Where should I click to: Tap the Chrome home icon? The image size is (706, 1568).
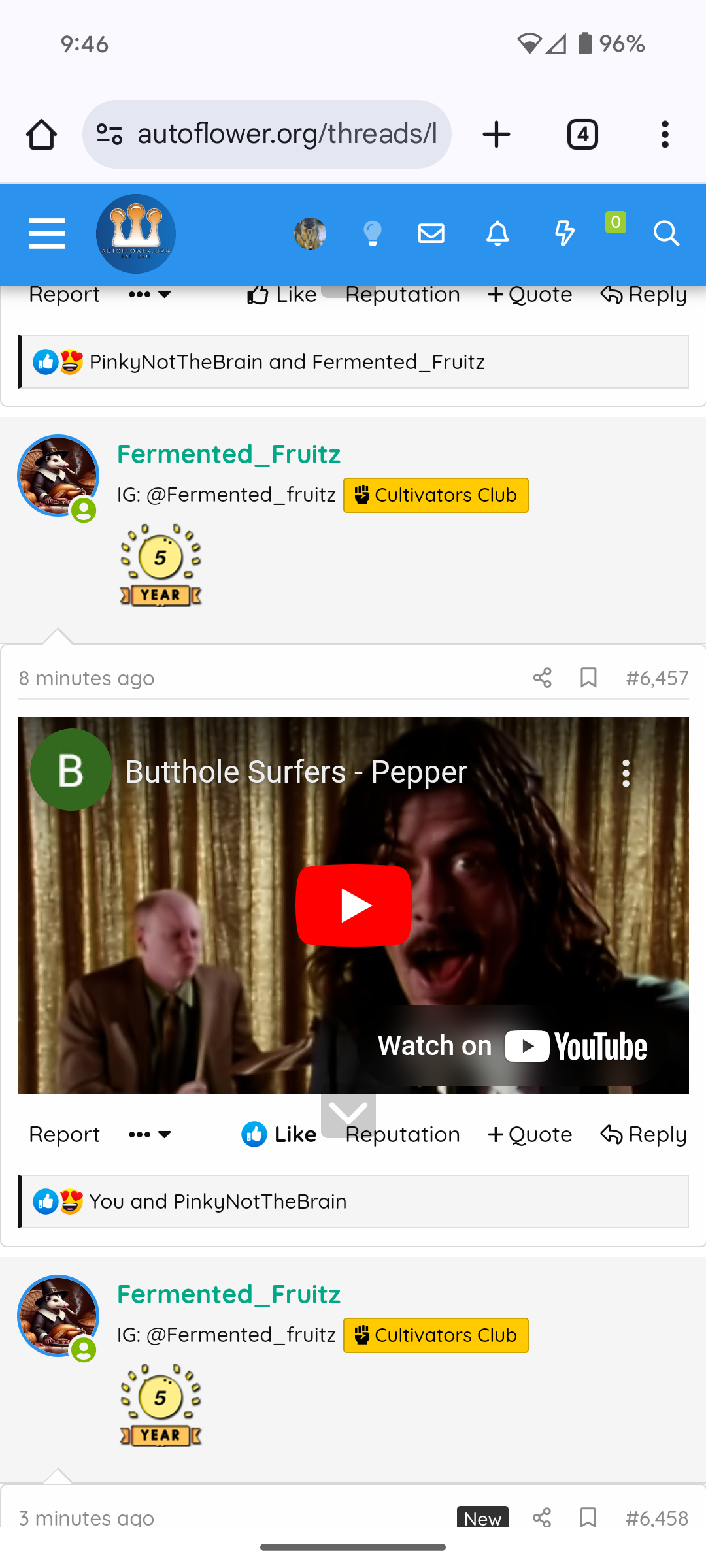[x=41, y=135]
